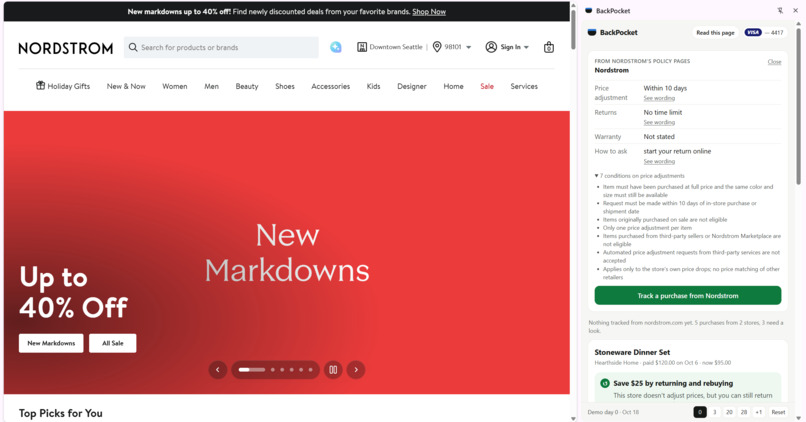
Task: Open the New & Now menu
Action: click(x=126, y=86)
